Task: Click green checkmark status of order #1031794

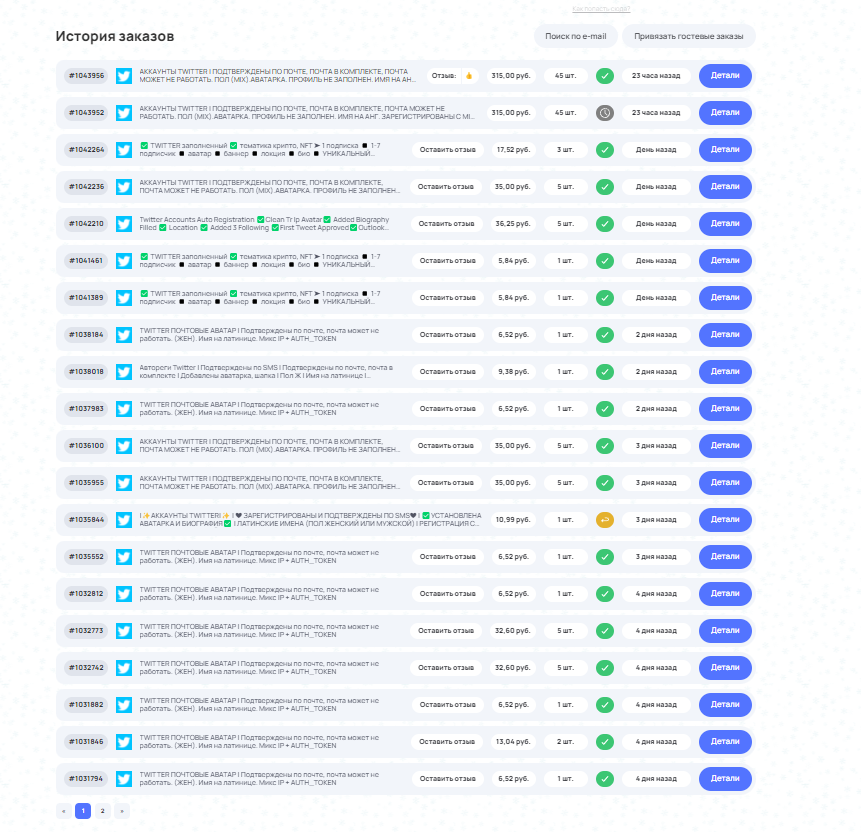Action: pos(605,779)
